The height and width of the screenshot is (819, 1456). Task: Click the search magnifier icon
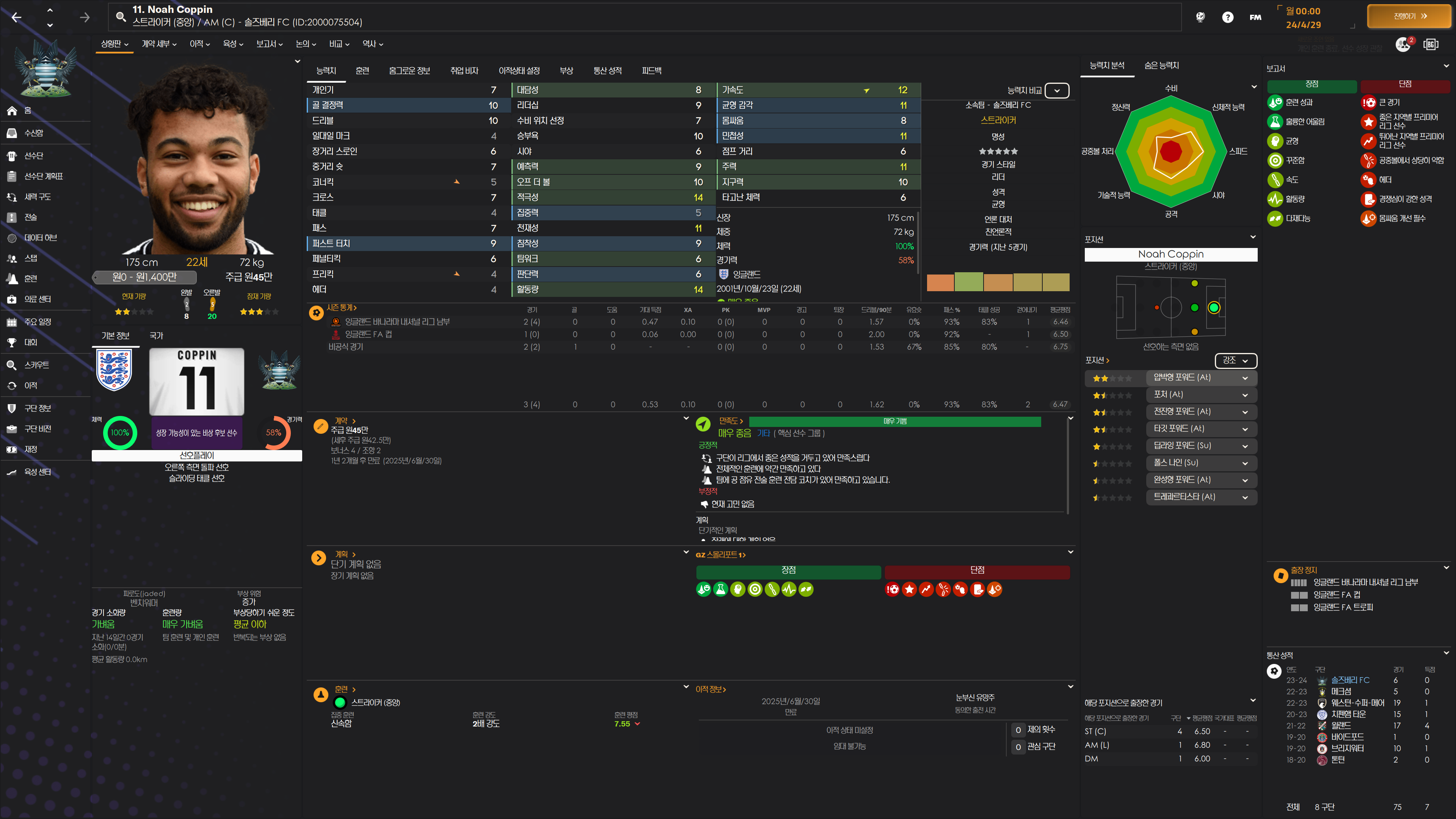point(121,16)
